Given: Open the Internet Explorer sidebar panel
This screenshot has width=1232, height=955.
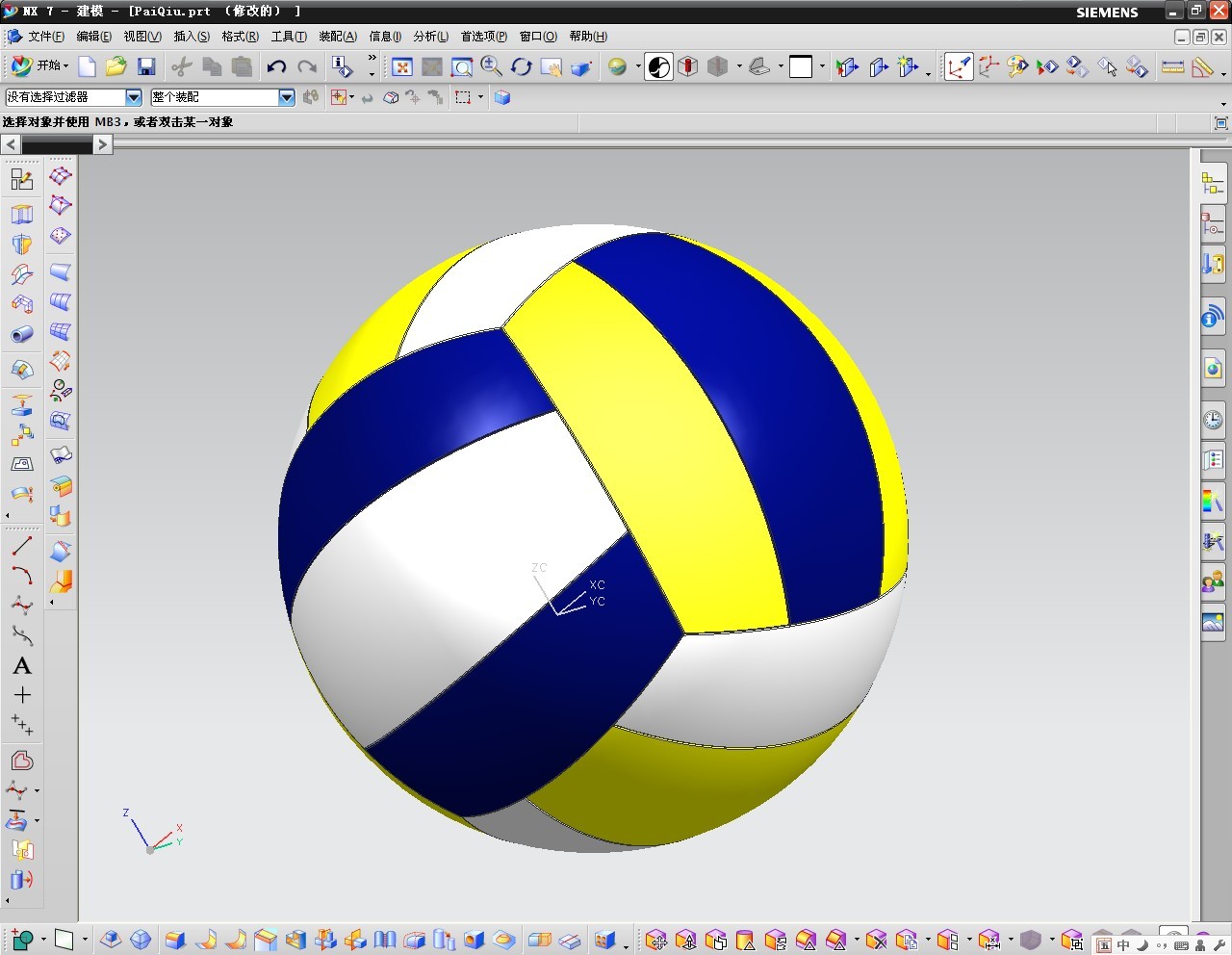Looking at the screenshot, I should (1213, 368).
